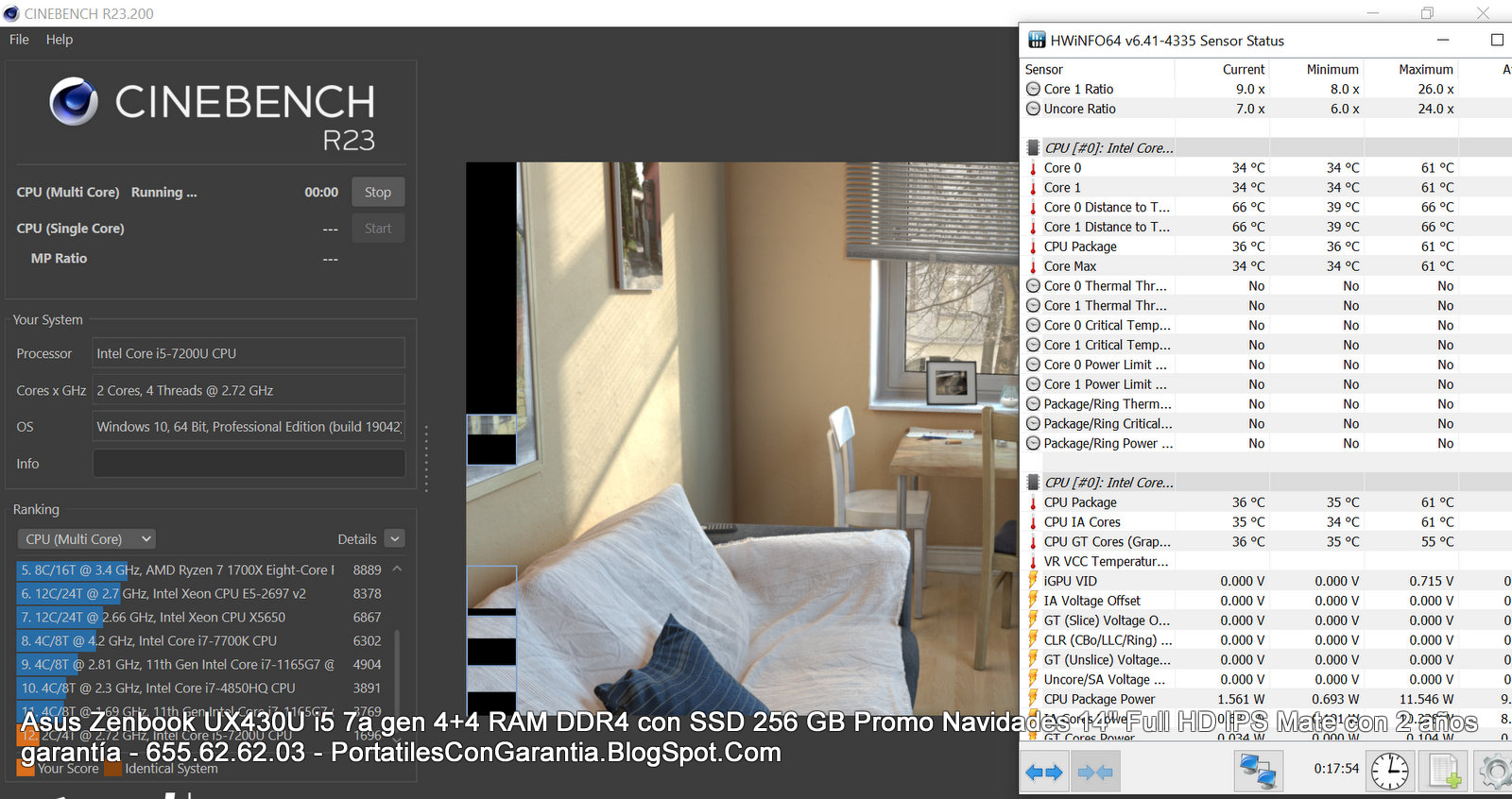This screenshot has width=1512, height=799.
Task: Click the empty Info input field
Action: coord(249,464)
